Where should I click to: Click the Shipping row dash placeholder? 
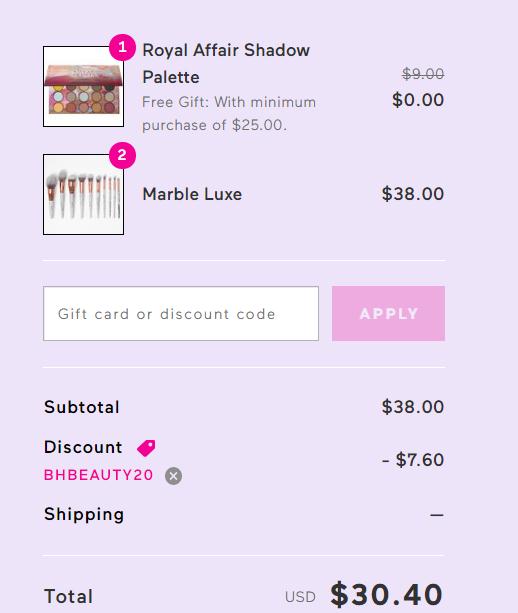click(437, 515)
